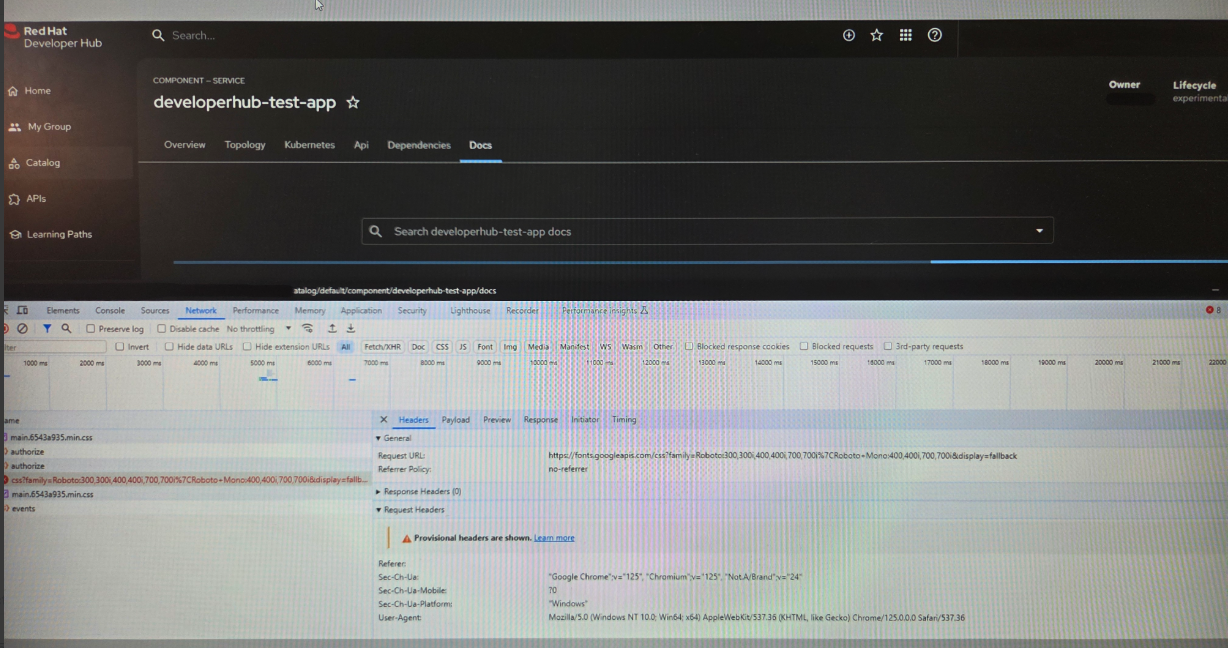Switch to the Kubernetes tab
Image resolution: width=1228 pixels, height=648 pixels.
pos(310,145)
